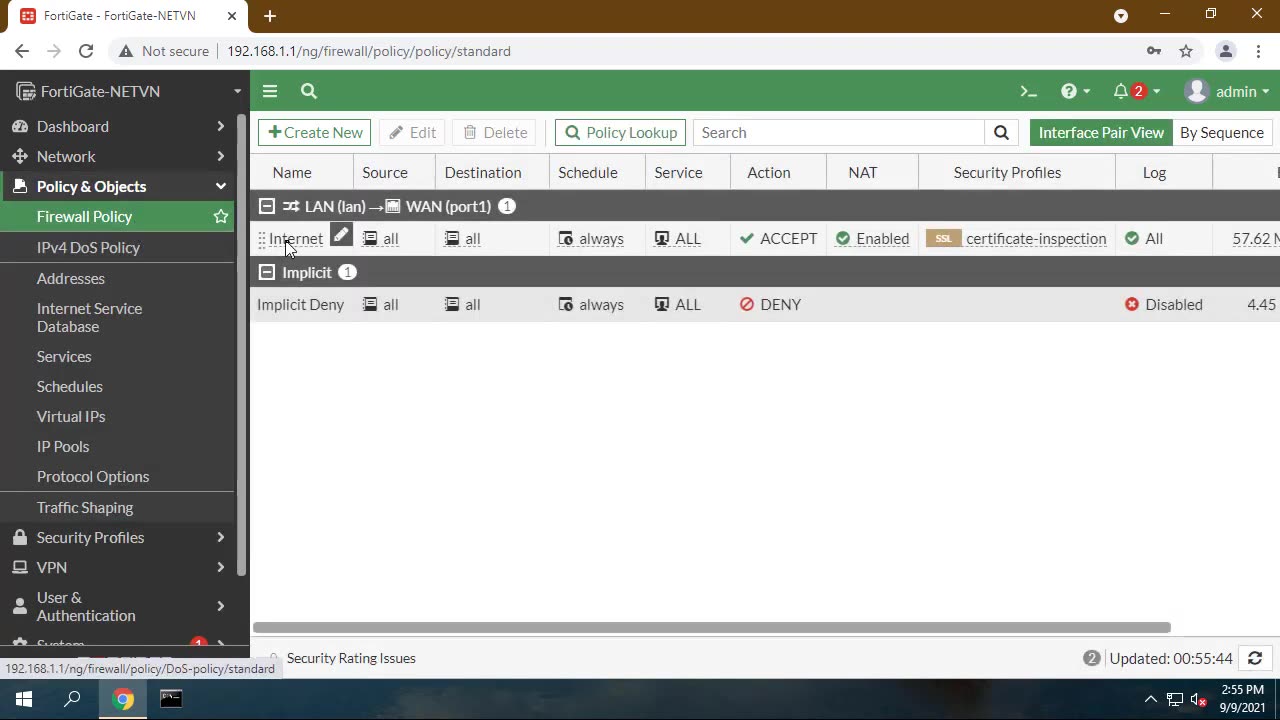Viewport: 1280px width, 720px height.
Task: Expand the Security Profiles menu
Action: point(117,537)
